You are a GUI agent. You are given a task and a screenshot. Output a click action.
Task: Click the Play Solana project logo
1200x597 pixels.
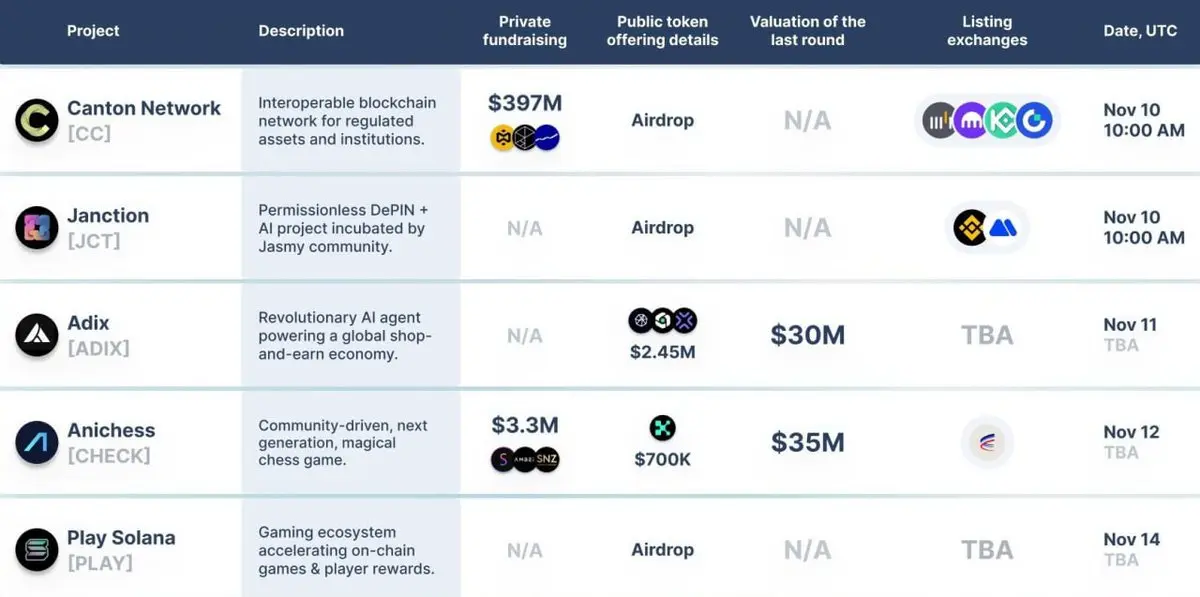tap(37, 550)
